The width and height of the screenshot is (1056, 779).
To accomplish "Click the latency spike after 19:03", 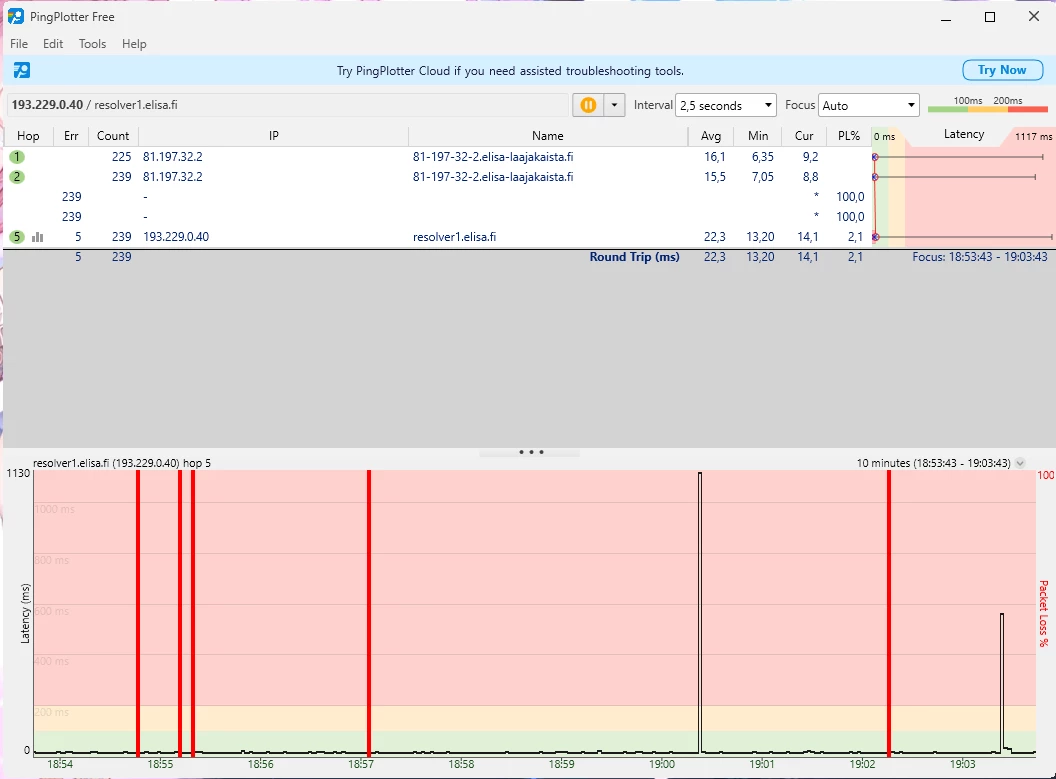I will click(x=1002, y=681).
